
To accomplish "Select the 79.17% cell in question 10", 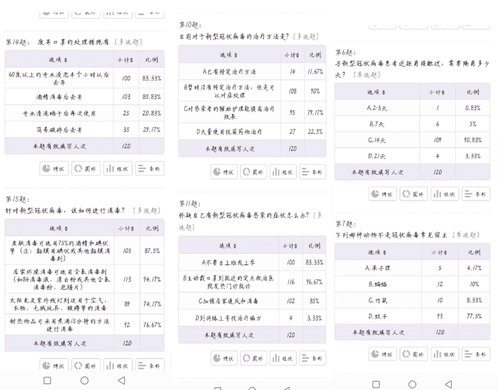I will point(315,112).
